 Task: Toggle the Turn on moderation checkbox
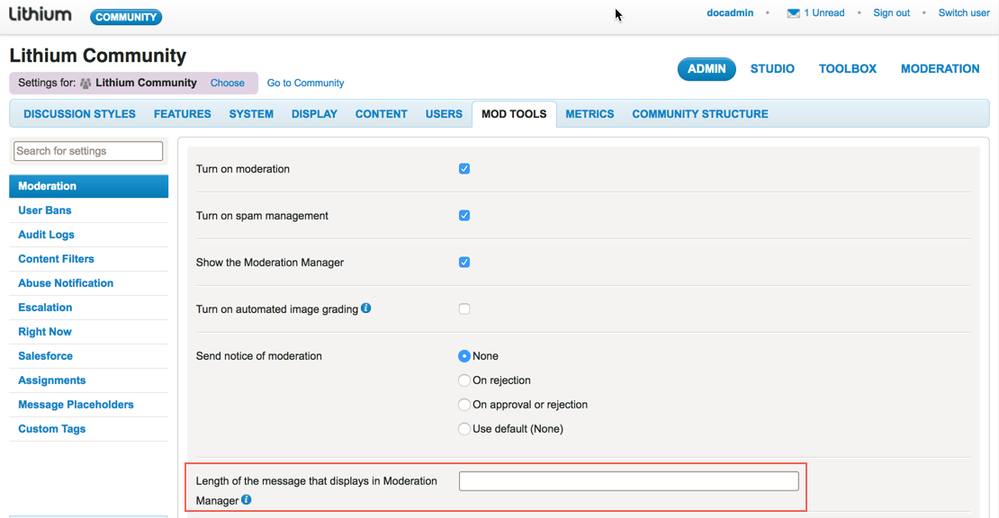point(464,169)
